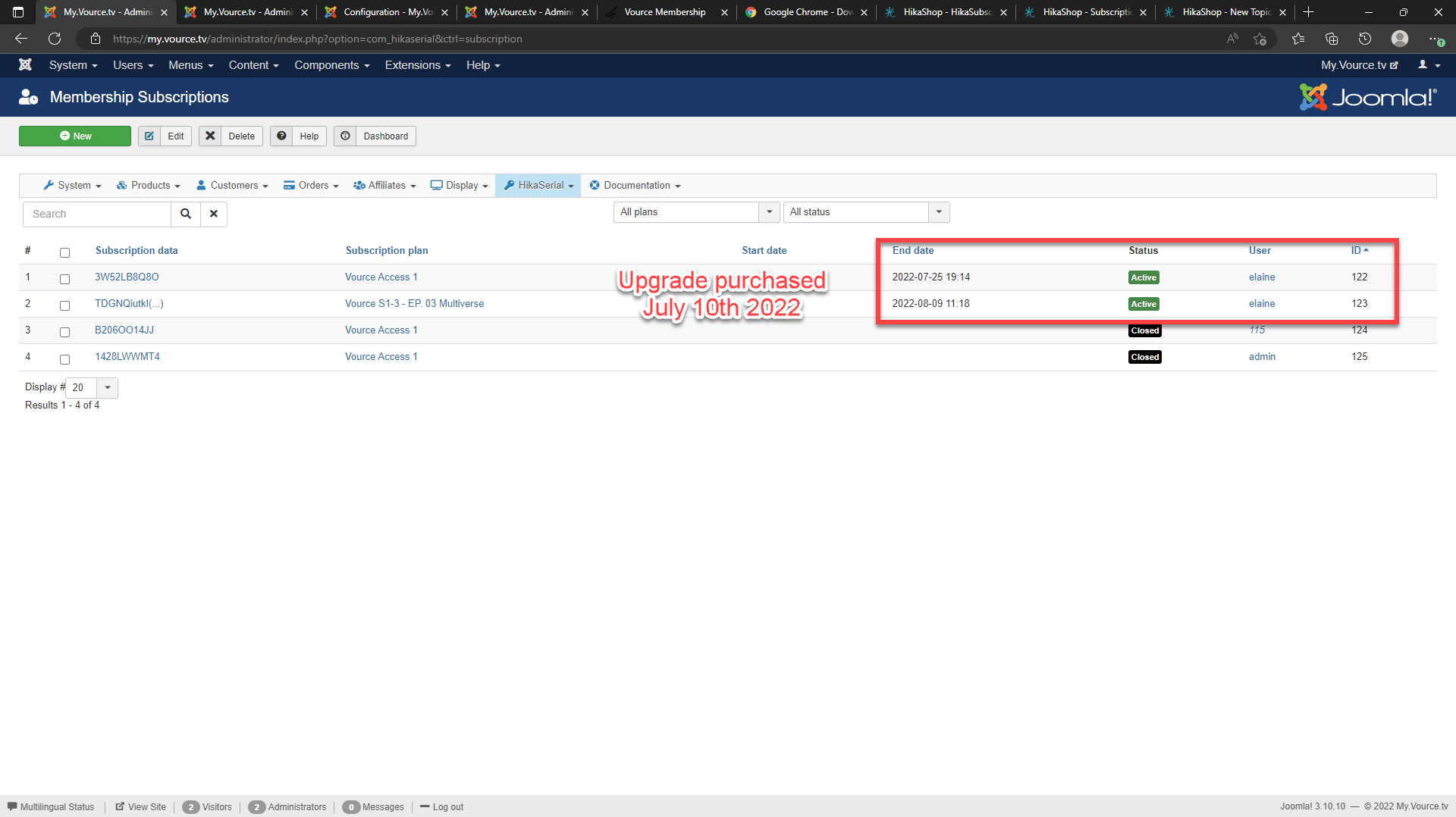Click the Help toolbar button

299,136
